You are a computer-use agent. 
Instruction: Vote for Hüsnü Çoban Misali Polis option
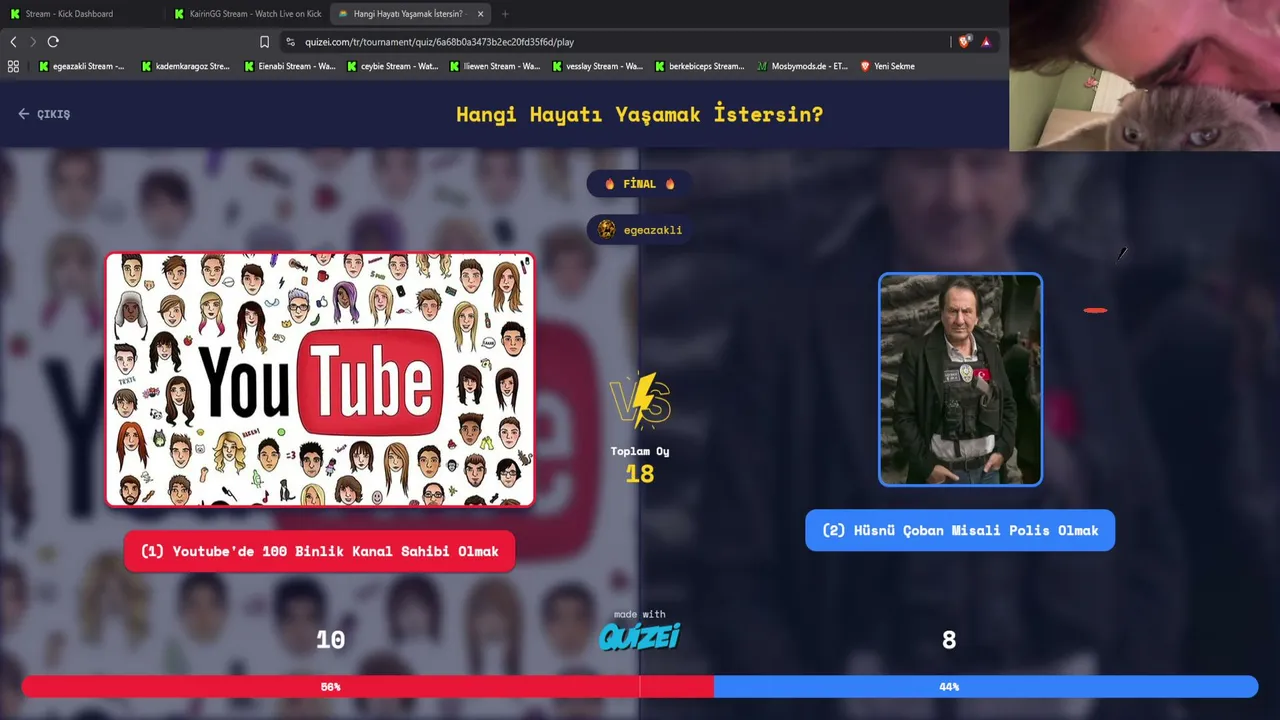(x=960, y=530)
